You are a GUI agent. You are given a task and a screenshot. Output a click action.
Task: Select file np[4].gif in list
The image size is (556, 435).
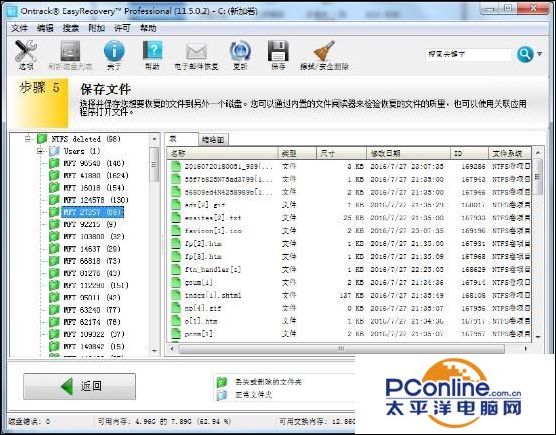203,308
